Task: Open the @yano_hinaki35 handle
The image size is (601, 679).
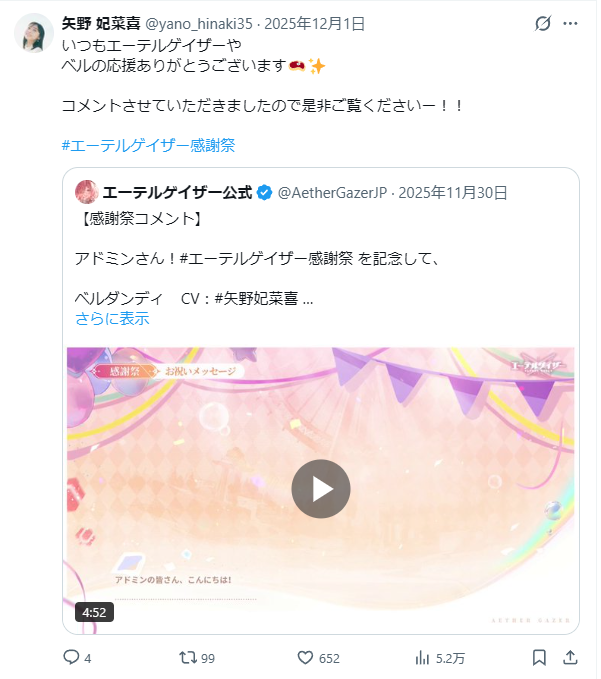Action: tap(199, 23)
